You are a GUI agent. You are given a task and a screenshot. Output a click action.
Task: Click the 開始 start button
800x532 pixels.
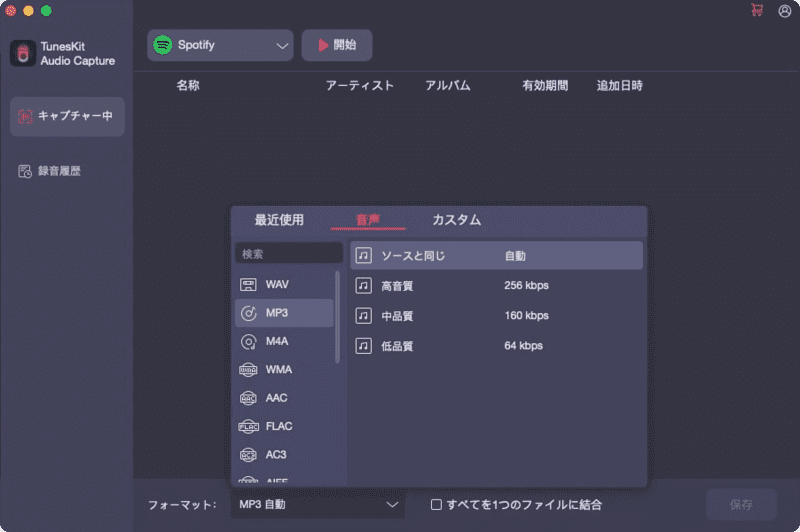pos(337,45)
